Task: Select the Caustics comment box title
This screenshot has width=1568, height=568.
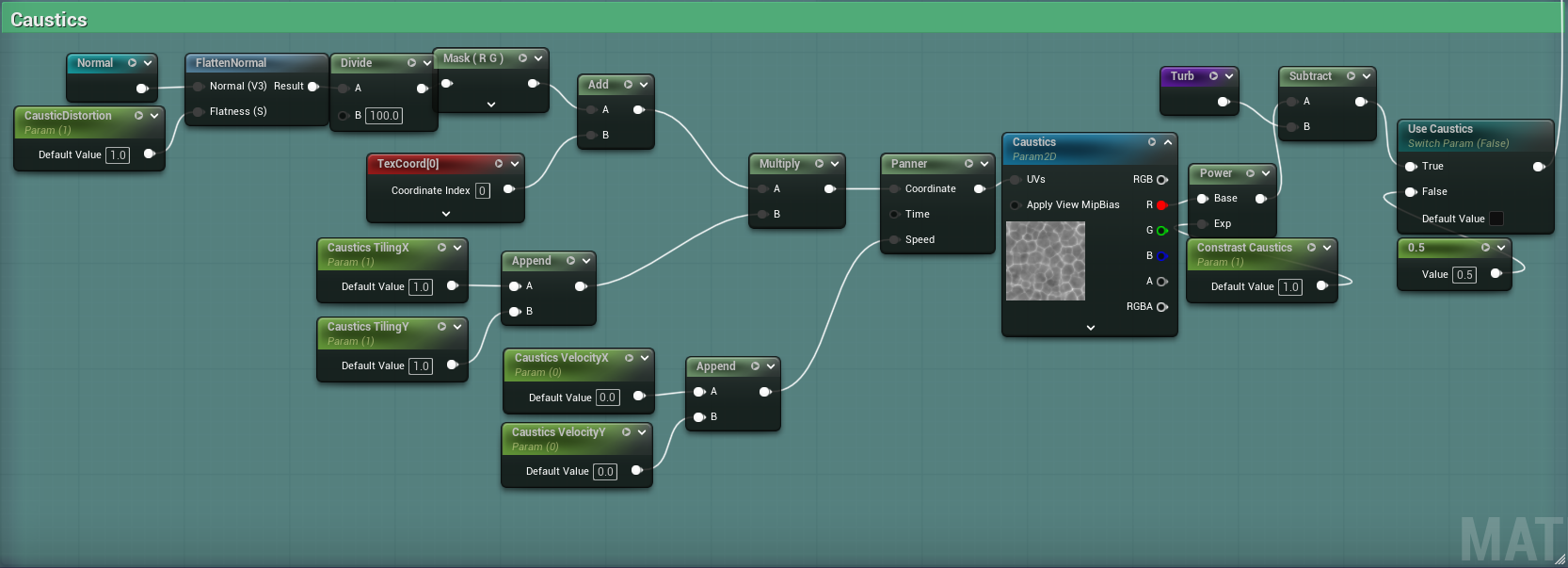Action: (x=49, y=20)
